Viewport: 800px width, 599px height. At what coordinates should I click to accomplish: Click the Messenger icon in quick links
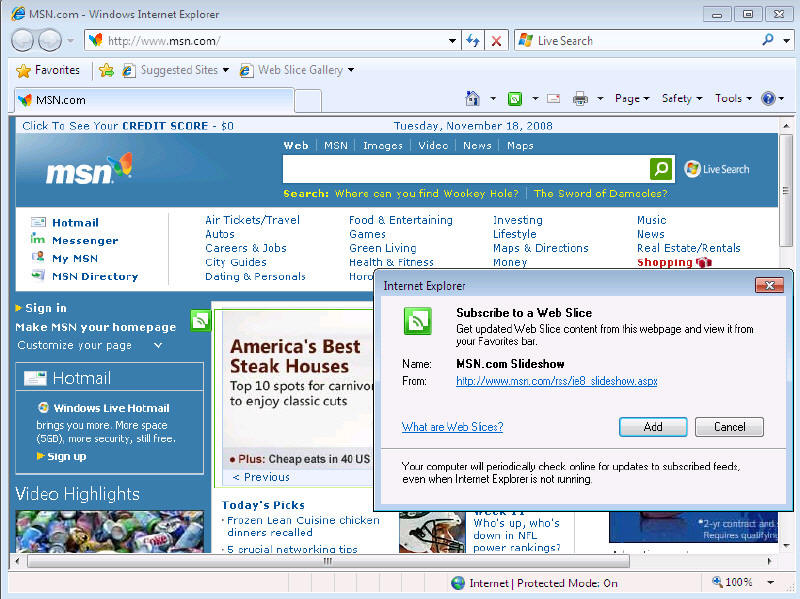point(38,239)
